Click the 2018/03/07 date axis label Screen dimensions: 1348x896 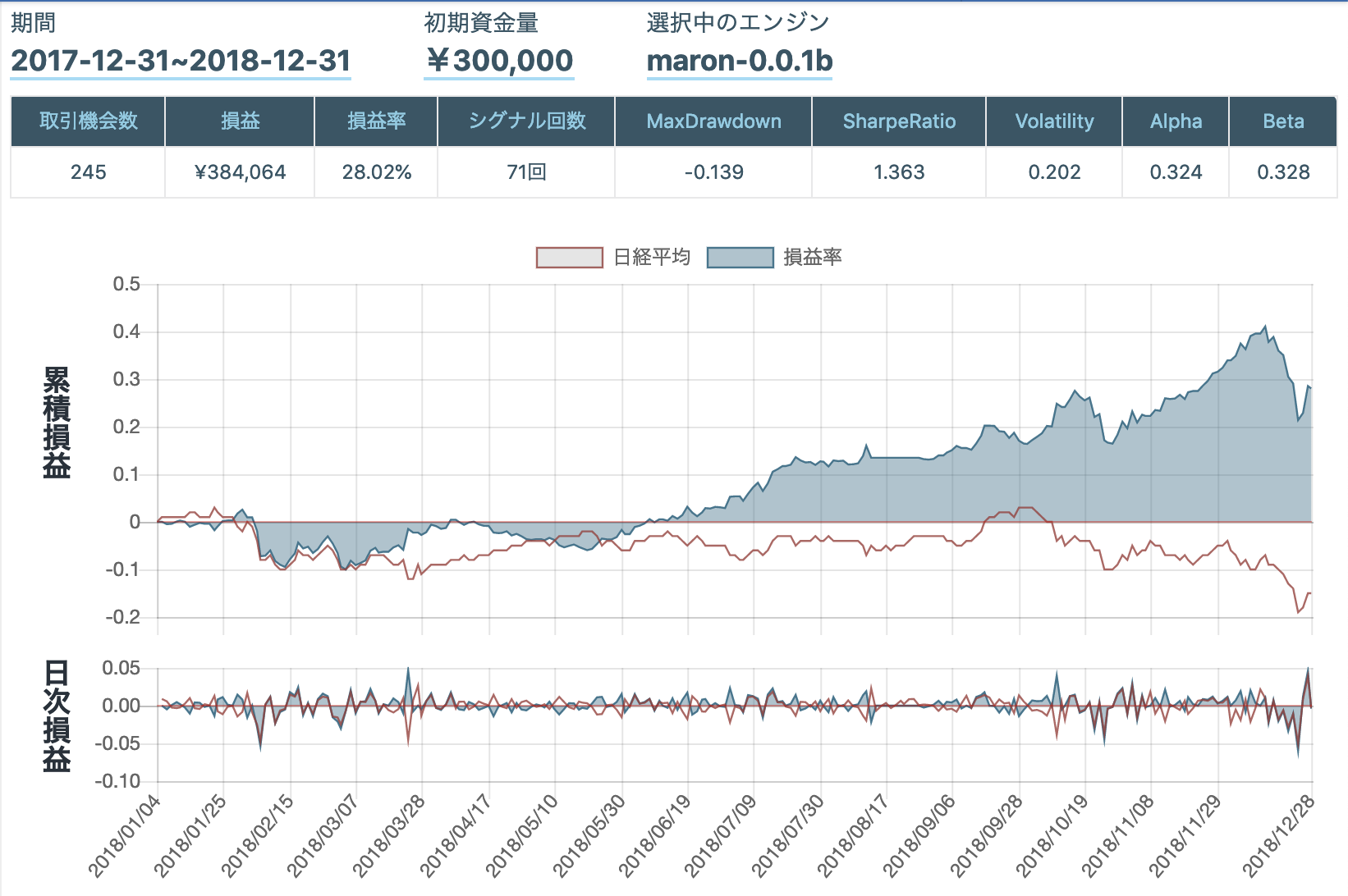click(x=323, y=835)
